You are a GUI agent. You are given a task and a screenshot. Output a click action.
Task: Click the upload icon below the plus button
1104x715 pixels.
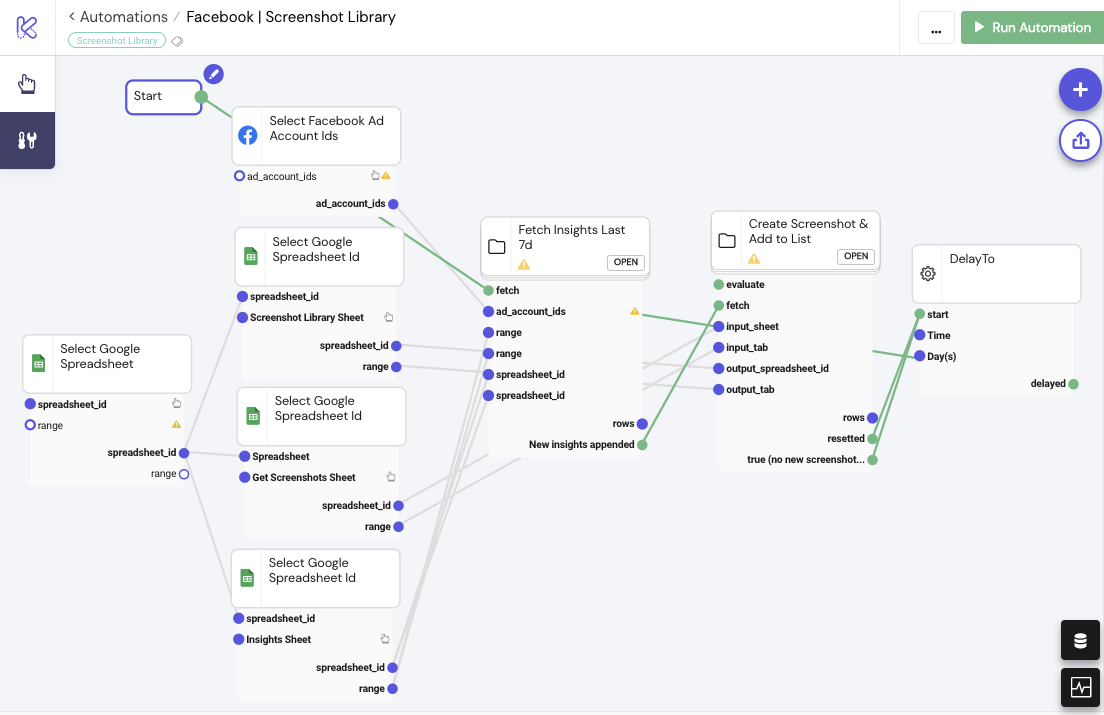(1080, 140)
